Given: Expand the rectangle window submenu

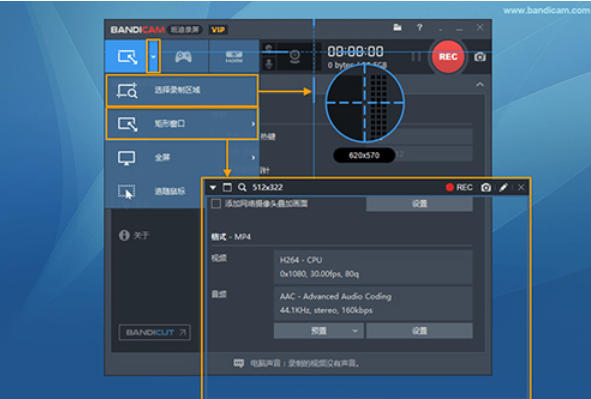Looking at the screenshot, I should [x=182, y=124].
